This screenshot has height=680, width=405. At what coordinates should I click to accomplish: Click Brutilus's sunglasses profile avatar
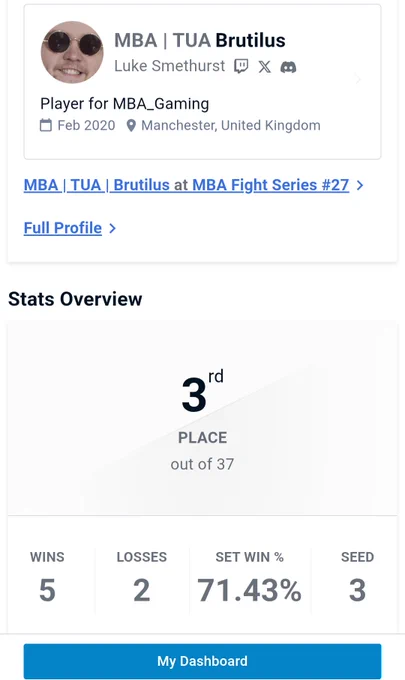tap(72, 52)
